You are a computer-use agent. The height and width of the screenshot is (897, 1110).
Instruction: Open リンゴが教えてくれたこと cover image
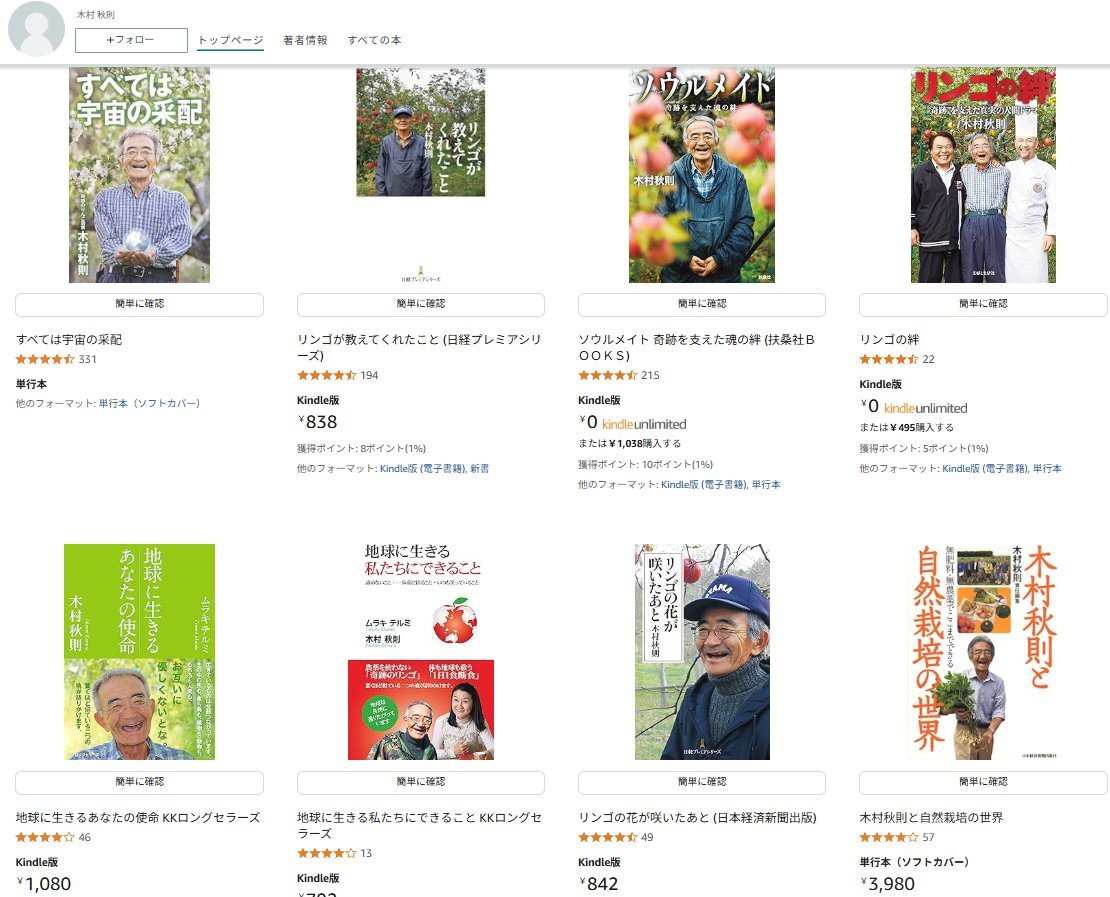click(420, 132)
